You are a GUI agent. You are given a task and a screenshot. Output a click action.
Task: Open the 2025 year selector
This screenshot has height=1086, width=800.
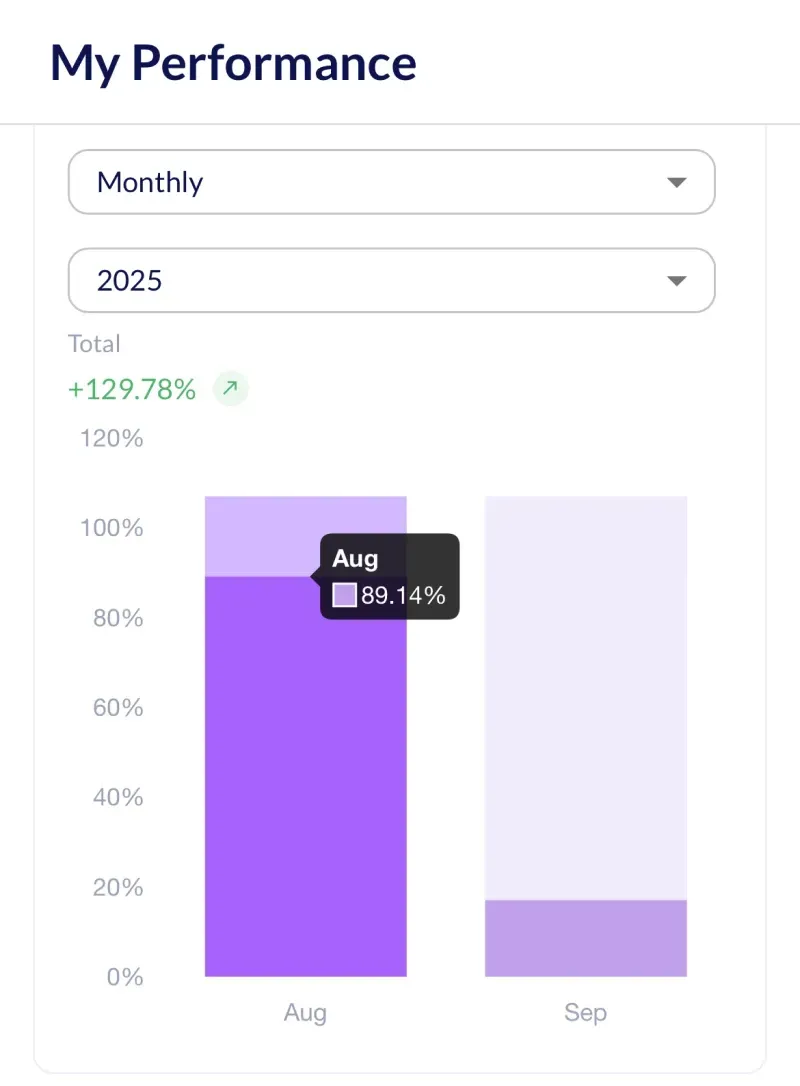click(x=391, y=280)
